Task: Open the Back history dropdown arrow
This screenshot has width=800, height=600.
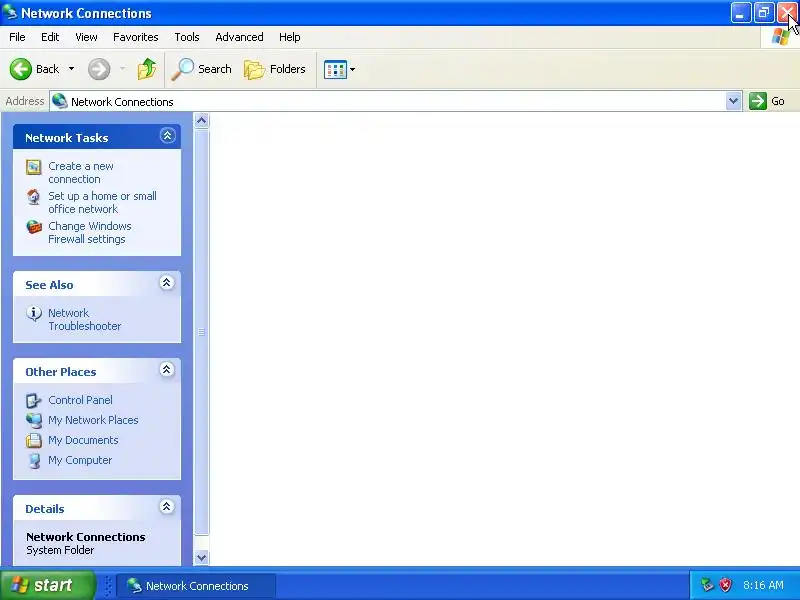Action: pyautogui.click(x=71, y=69)
